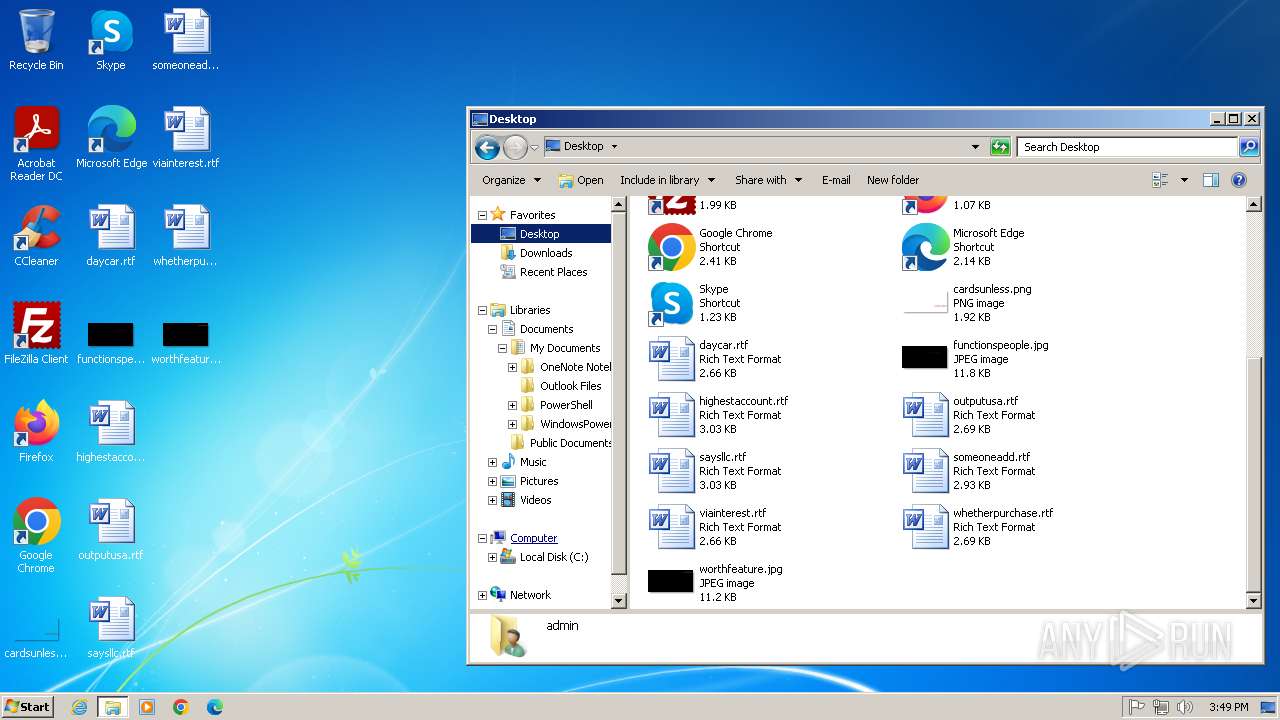Expand the Pictures library node

click(492, 481)
